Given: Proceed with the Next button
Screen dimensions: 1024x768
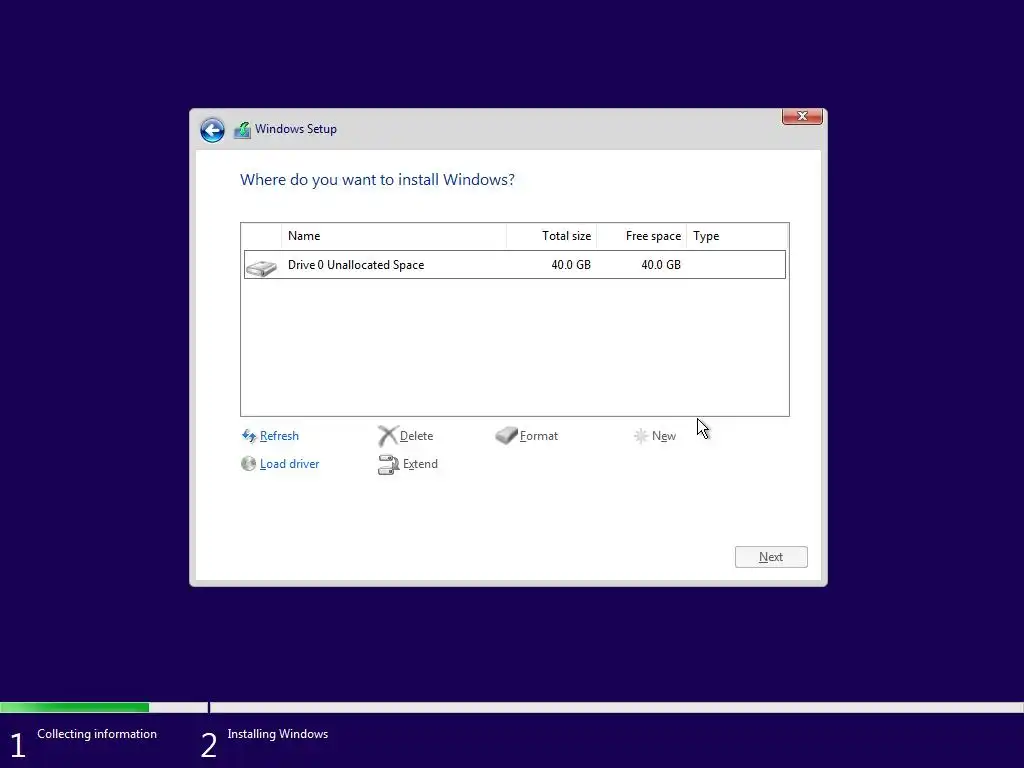Looking at the screenshot, I should tap(771, 557).
